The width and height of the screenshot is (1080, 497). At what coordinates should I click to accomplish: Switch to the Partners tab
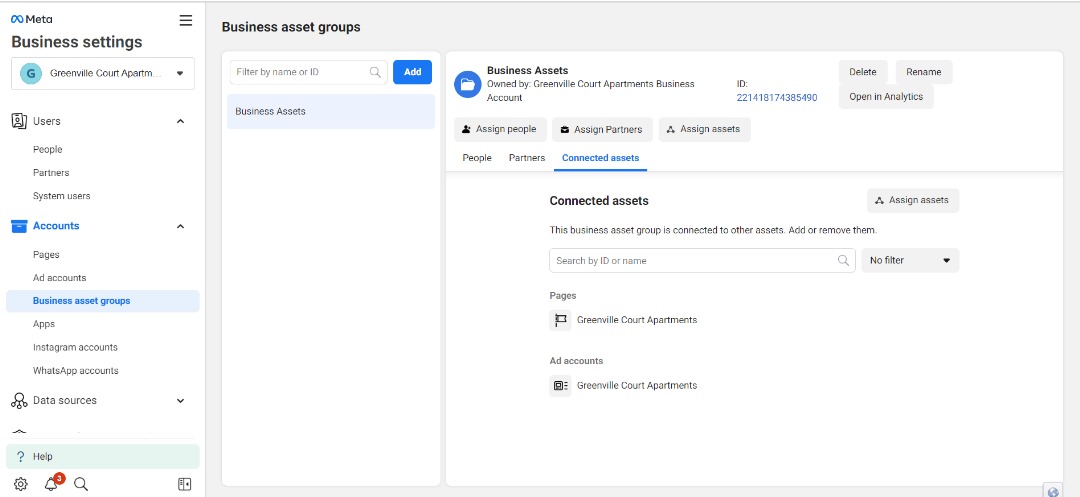tap(527, 158)
